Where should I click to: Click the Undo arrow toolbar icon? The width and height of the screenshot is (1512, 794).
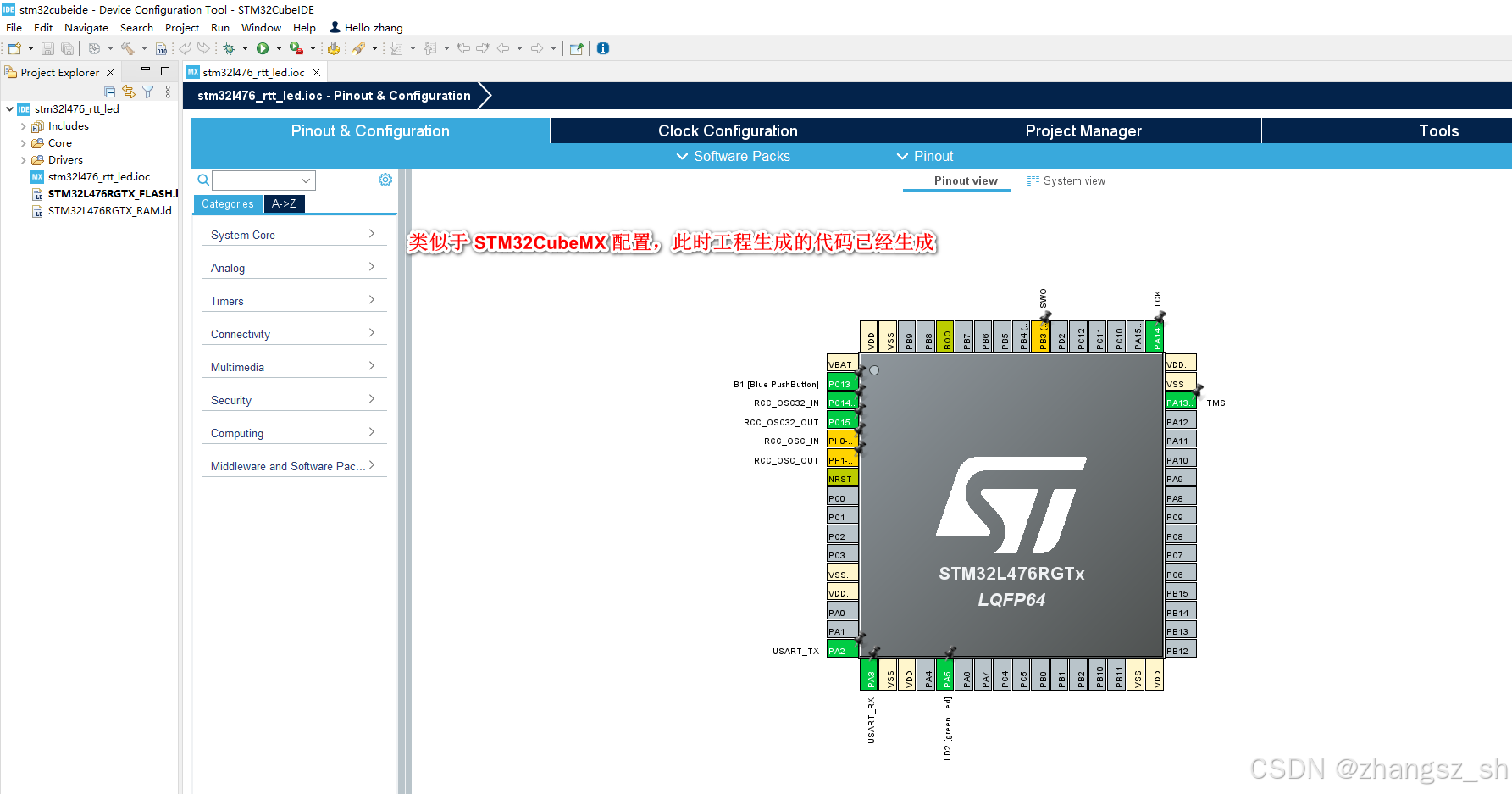click(185, 48)
